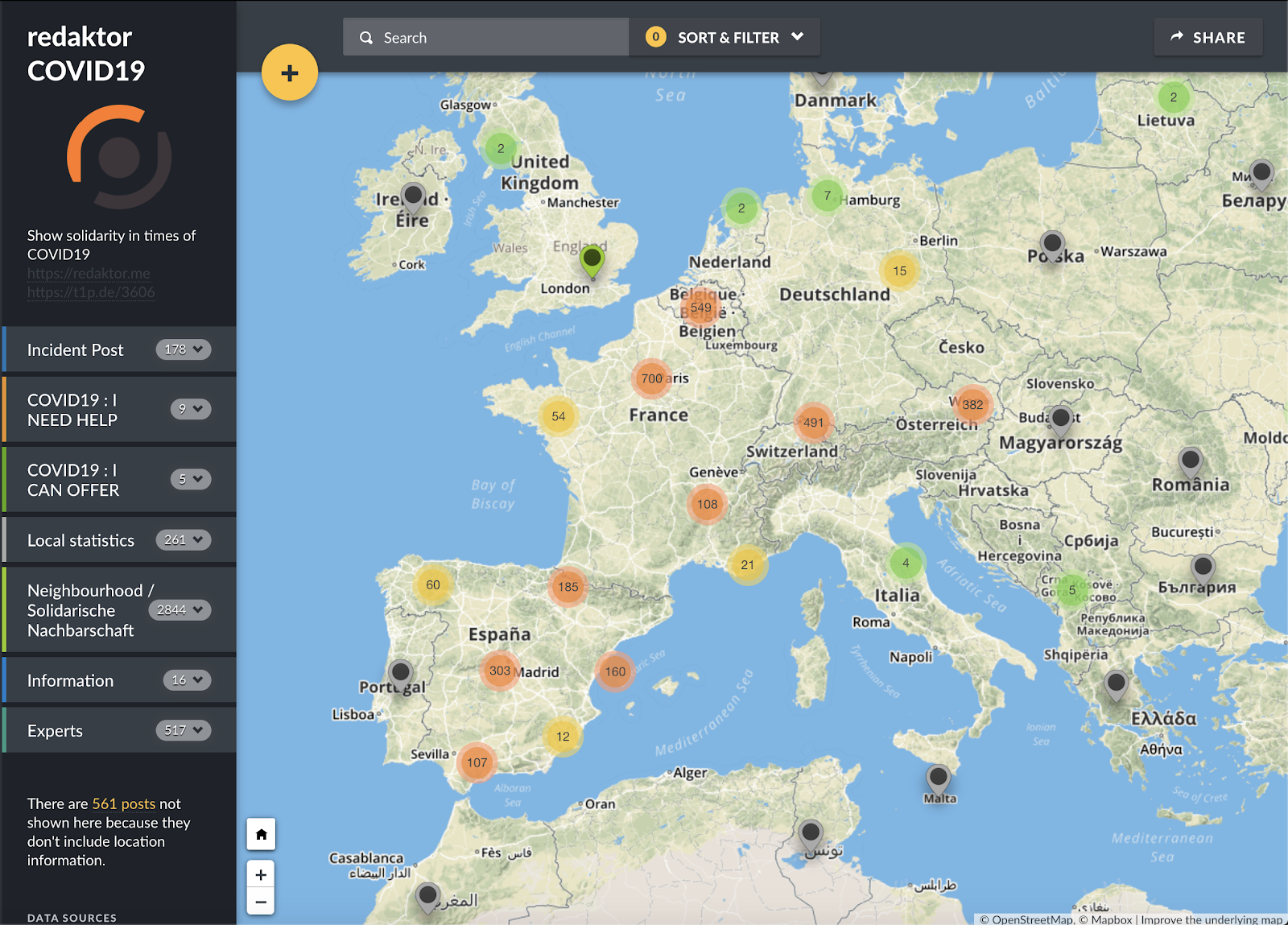Select the gray pin in Bulgaria

click(1203, 569)
